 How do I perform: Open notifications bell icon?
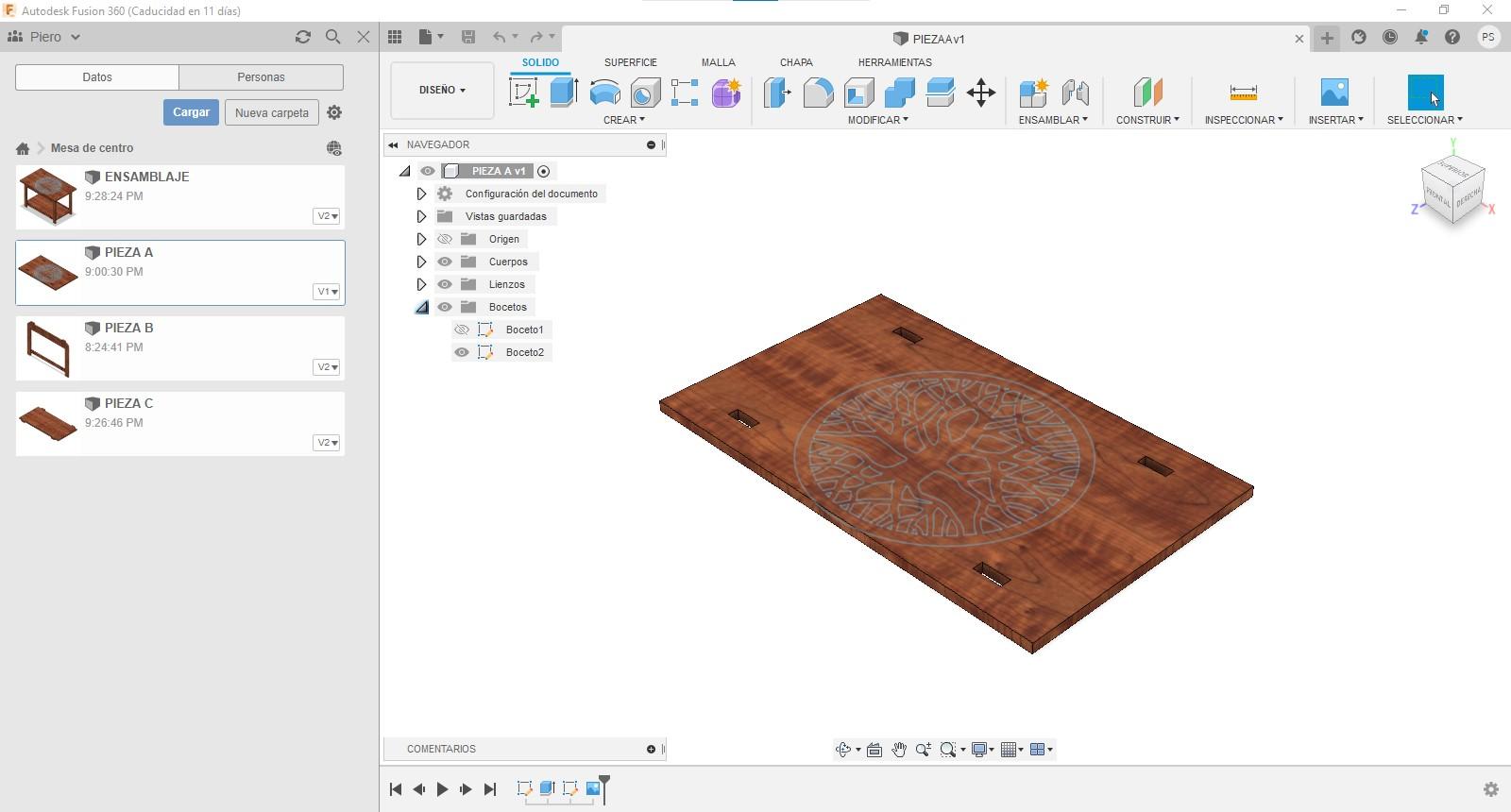click(x=1421, y=38)
